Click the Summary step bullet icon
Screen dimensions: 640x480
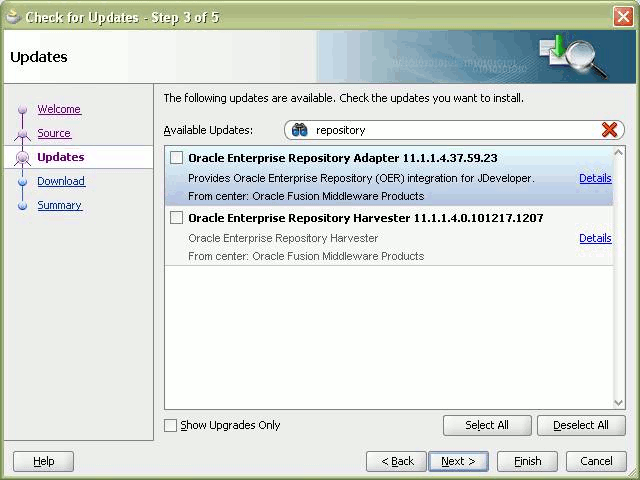[x=22, y=205]
